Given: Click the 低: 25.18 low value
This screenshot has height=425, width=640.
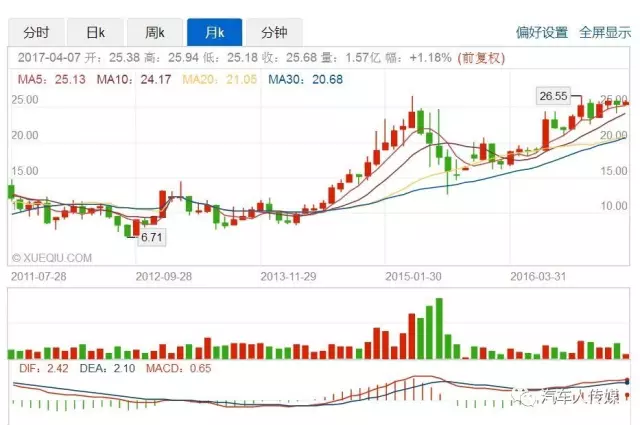Looking at the screenshot, I should [x=231, y=58].
